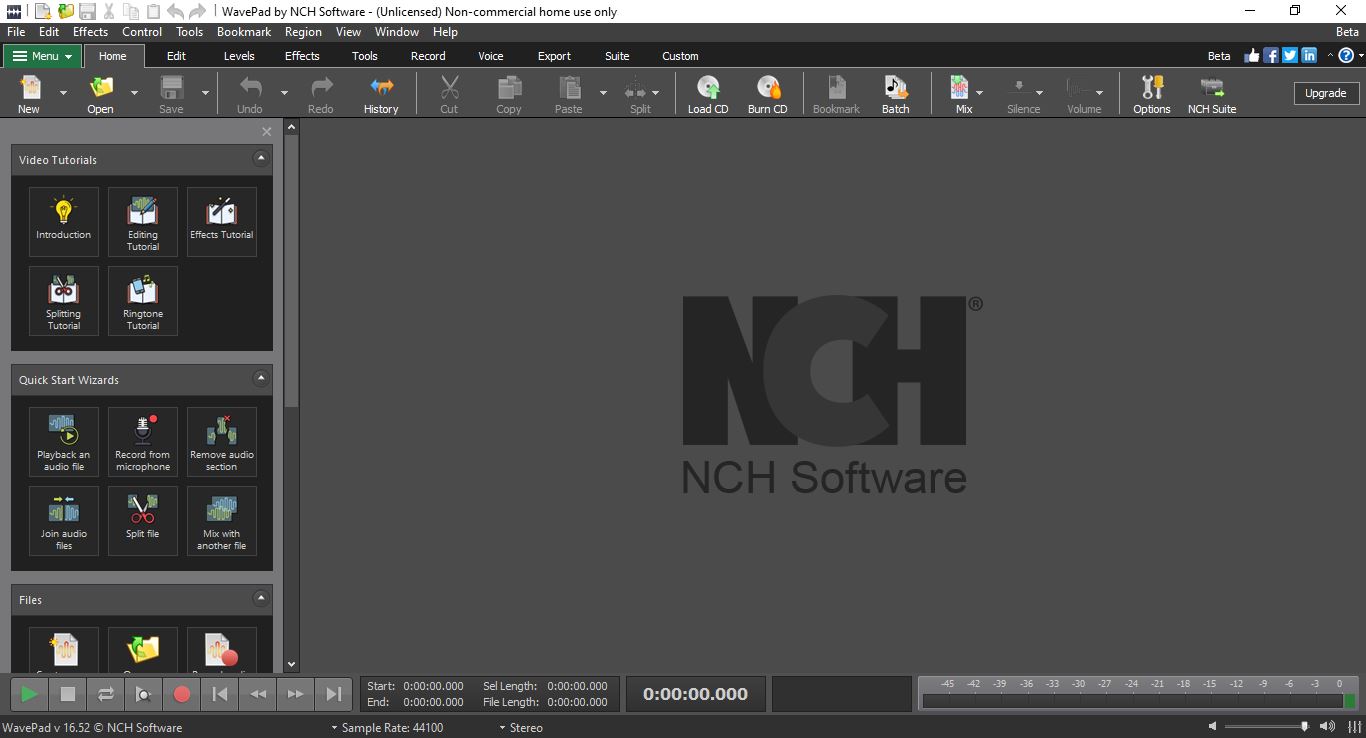
Task: Click the Fast forward button
Action: [x=295, y=693]
